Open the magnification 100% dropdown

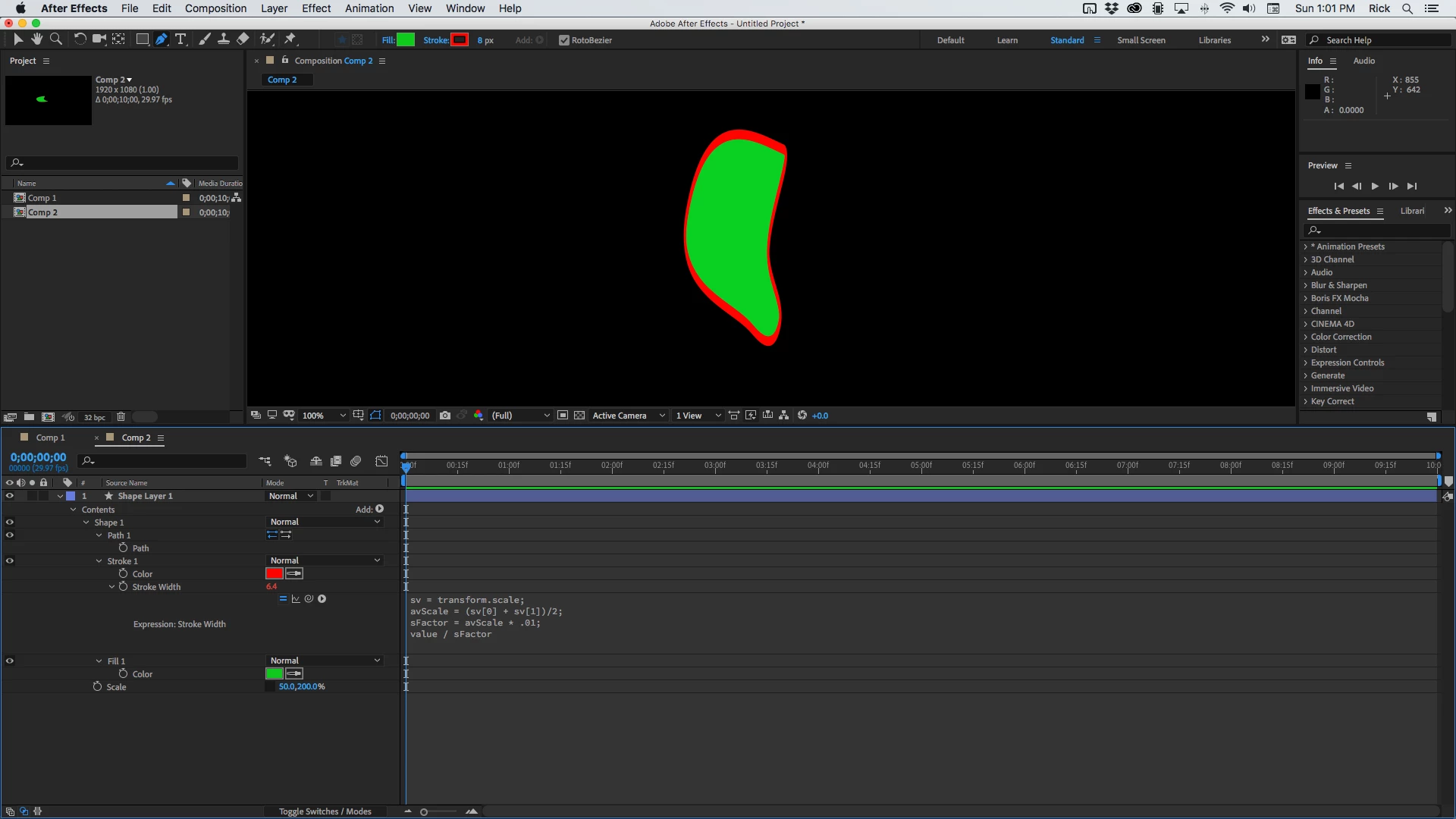pyautogui.click(x=324, y=416)
